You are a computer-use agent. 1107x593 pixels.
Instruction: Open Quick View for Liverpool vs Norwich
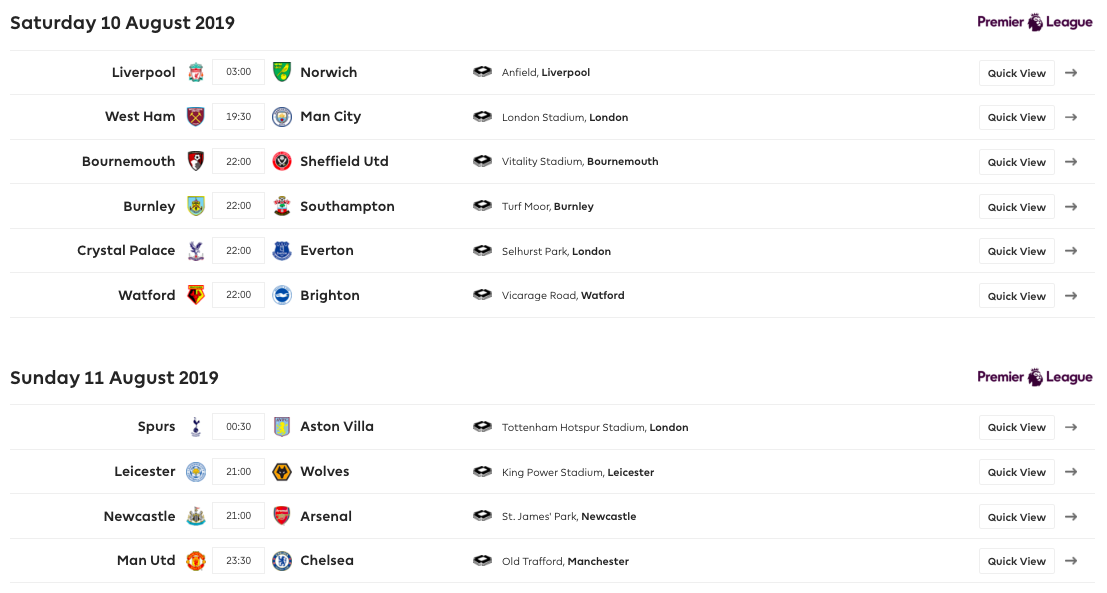click(1017, 73)
